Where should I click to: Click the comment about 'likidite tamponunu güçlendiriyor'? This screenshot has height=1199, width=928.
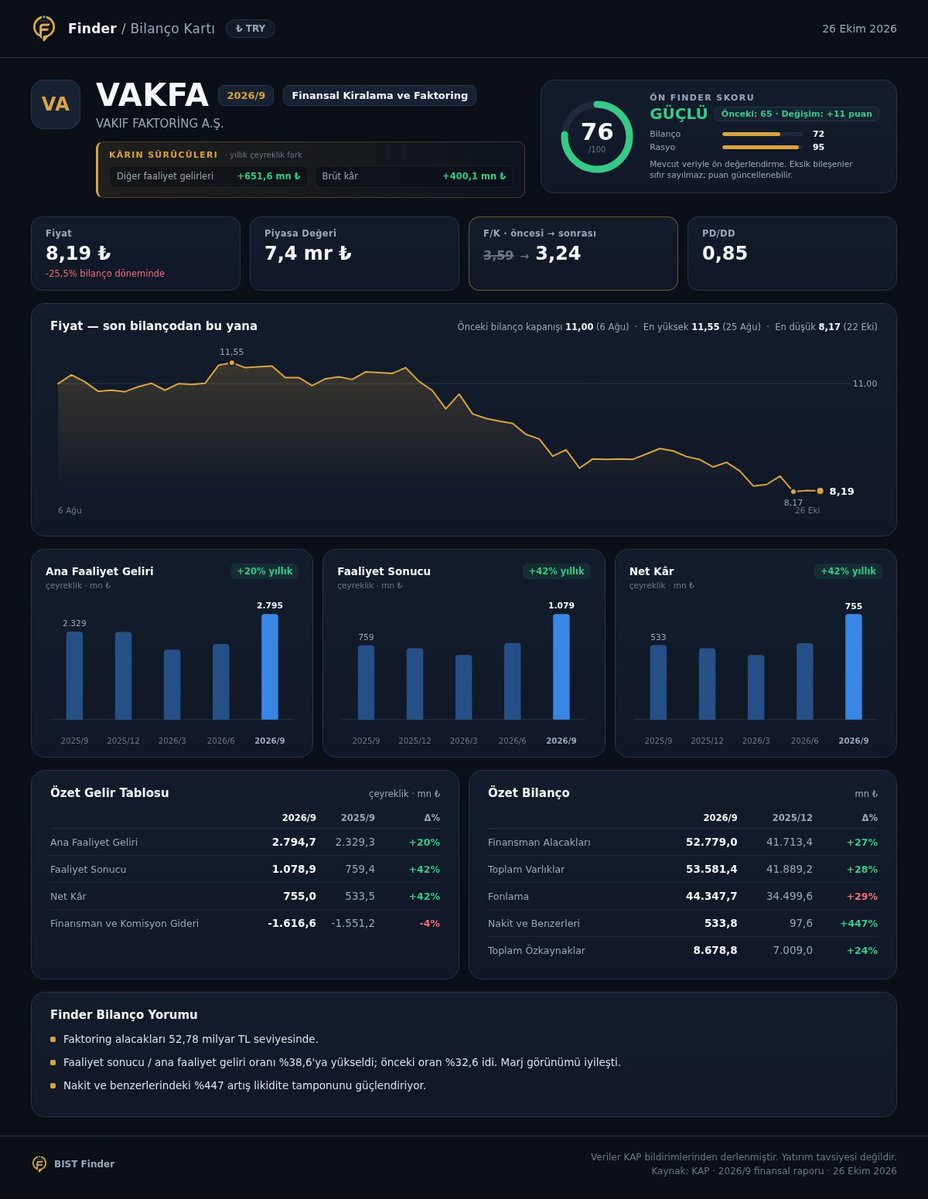pos(245,1085)
